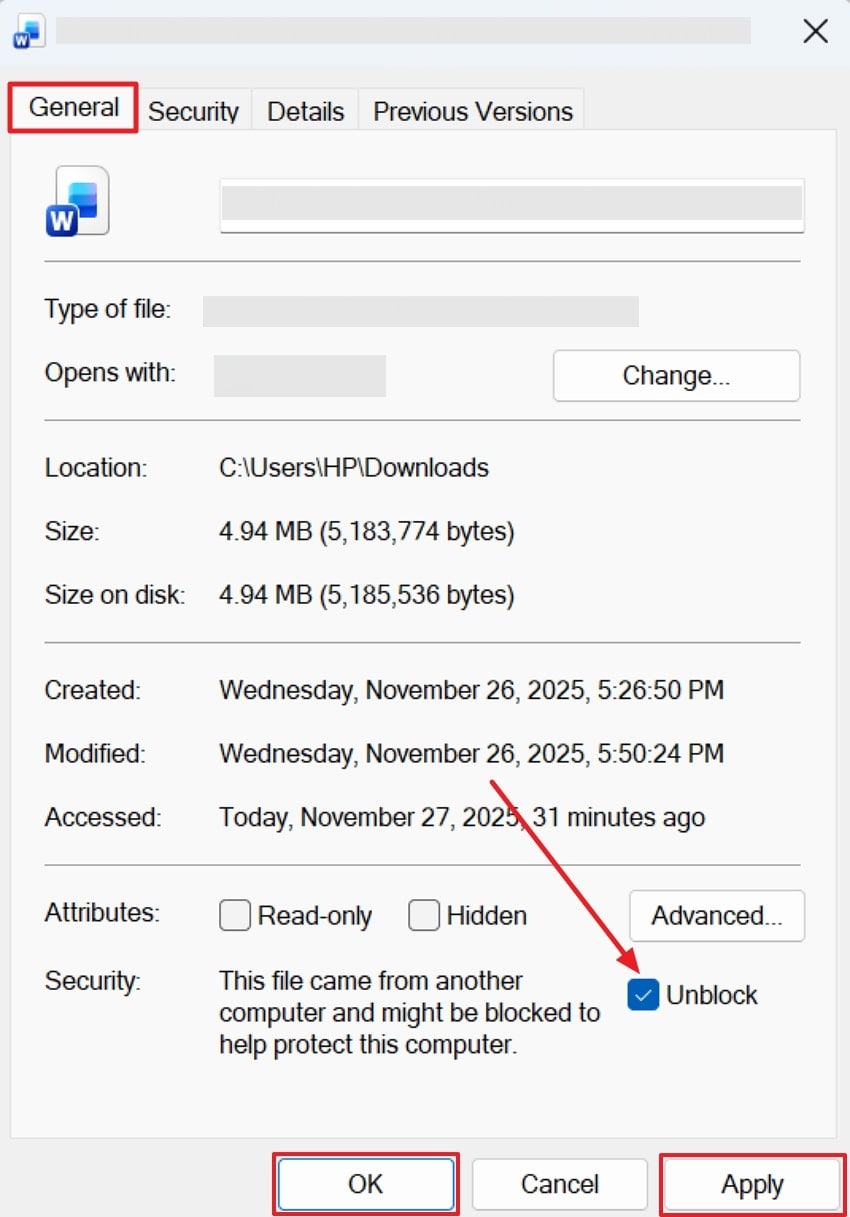Click the Word document icon
The image size is (850, 1217).
[x=78, y=200]
